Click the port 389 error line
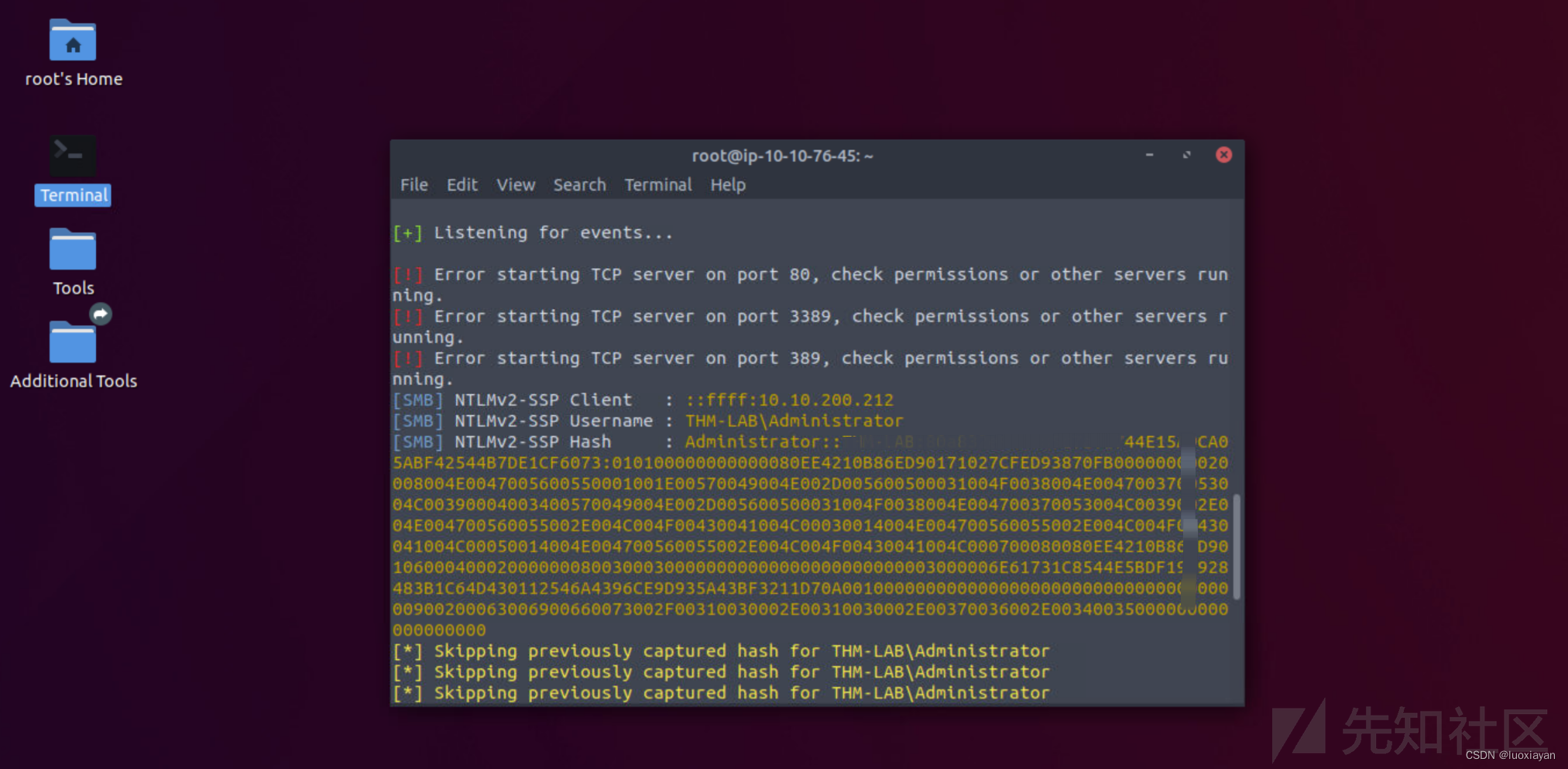Screen dimensions: 1568x769 (x=810, y=368)
